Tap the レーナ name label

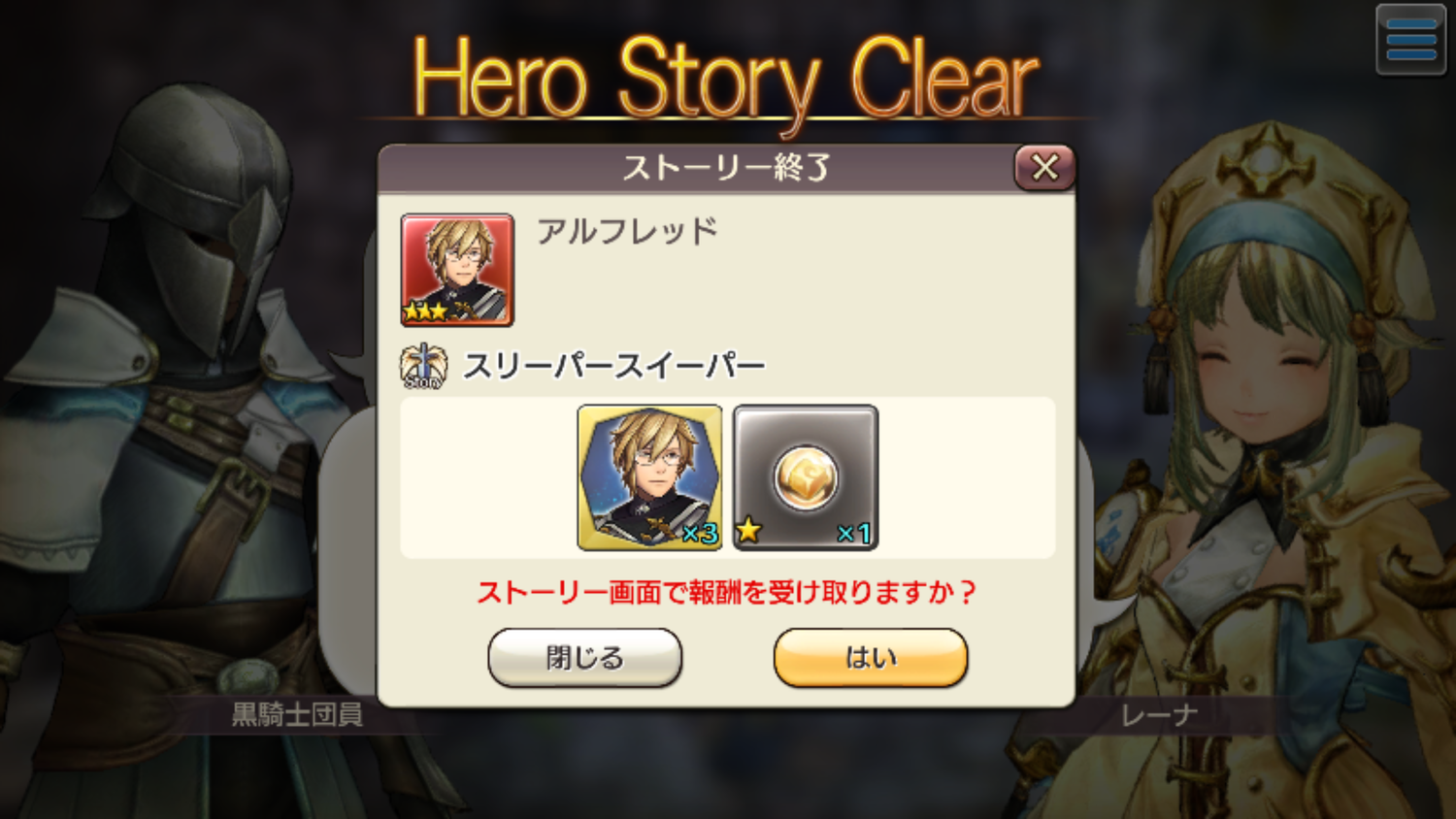pos(1159,716)
